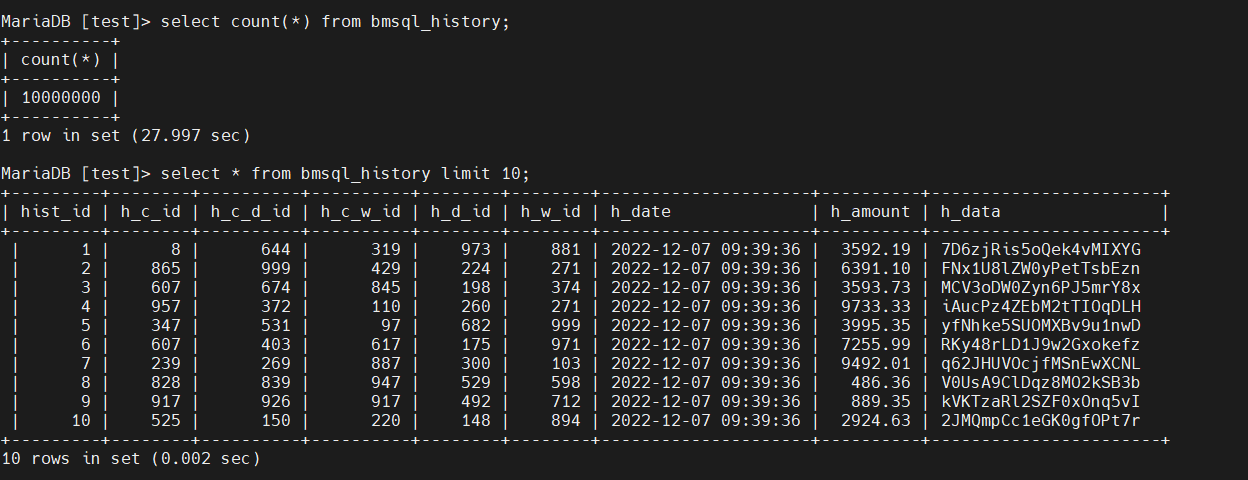Click h_w_id value 881
This screenshot has width=1248, height=480.
coord(566,250)
